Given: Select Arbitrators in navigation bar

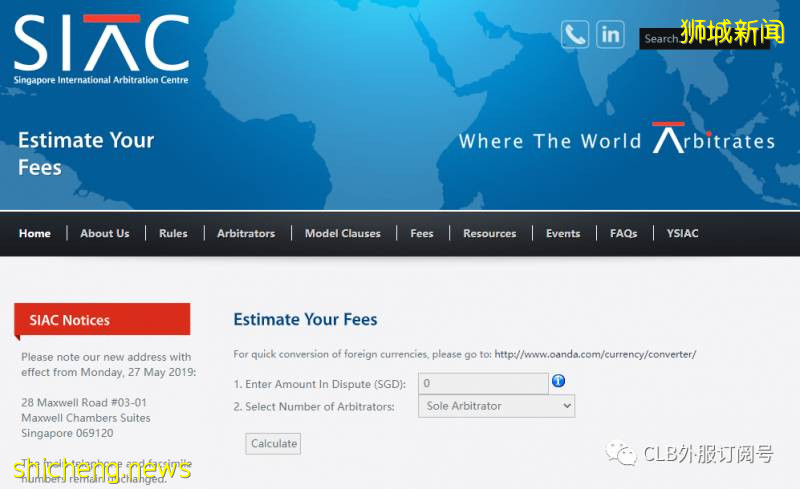Looking at the screenshot, I should (246, 233).
